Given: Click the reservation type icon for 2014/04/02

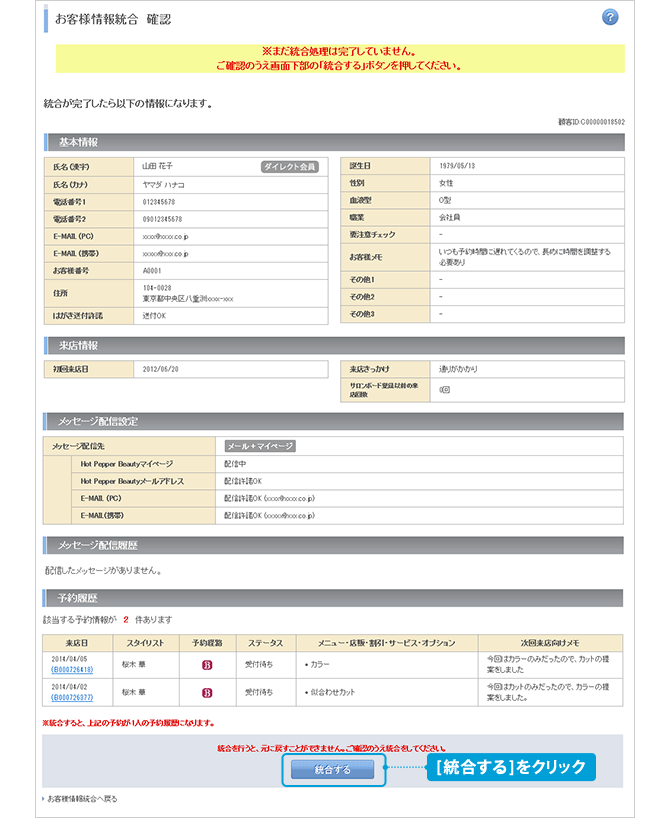Looking at the screenshot, I should coord(207,691).
